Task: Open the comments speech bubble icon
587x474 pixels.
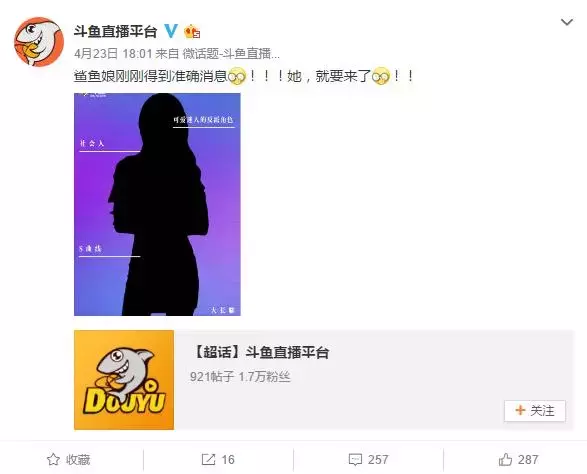Action: [355, 460]
